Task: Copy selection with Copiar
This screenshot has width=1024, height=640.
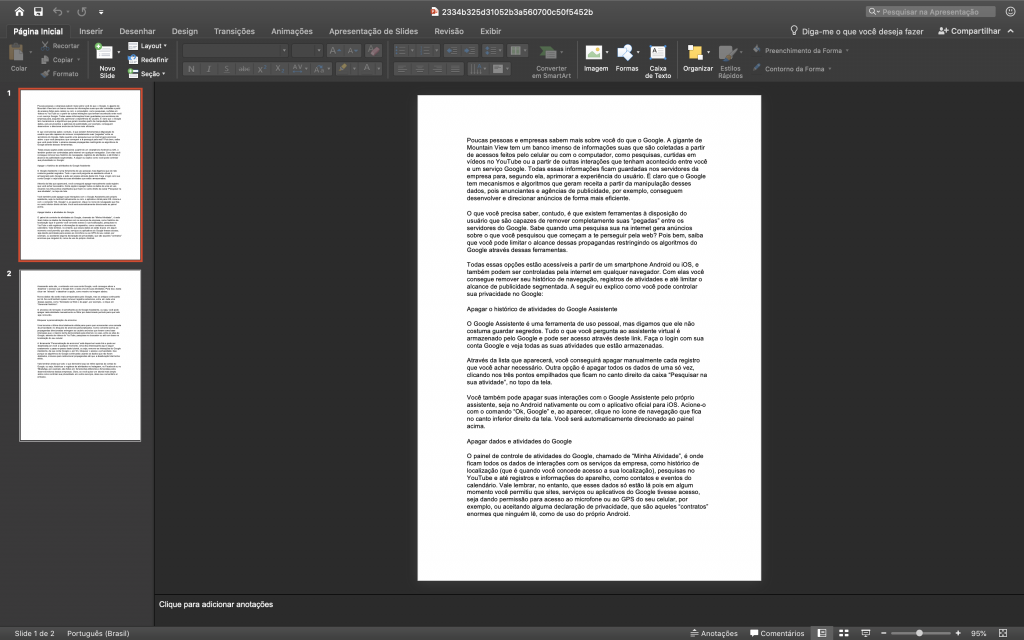Action: (x=57, y=59)
